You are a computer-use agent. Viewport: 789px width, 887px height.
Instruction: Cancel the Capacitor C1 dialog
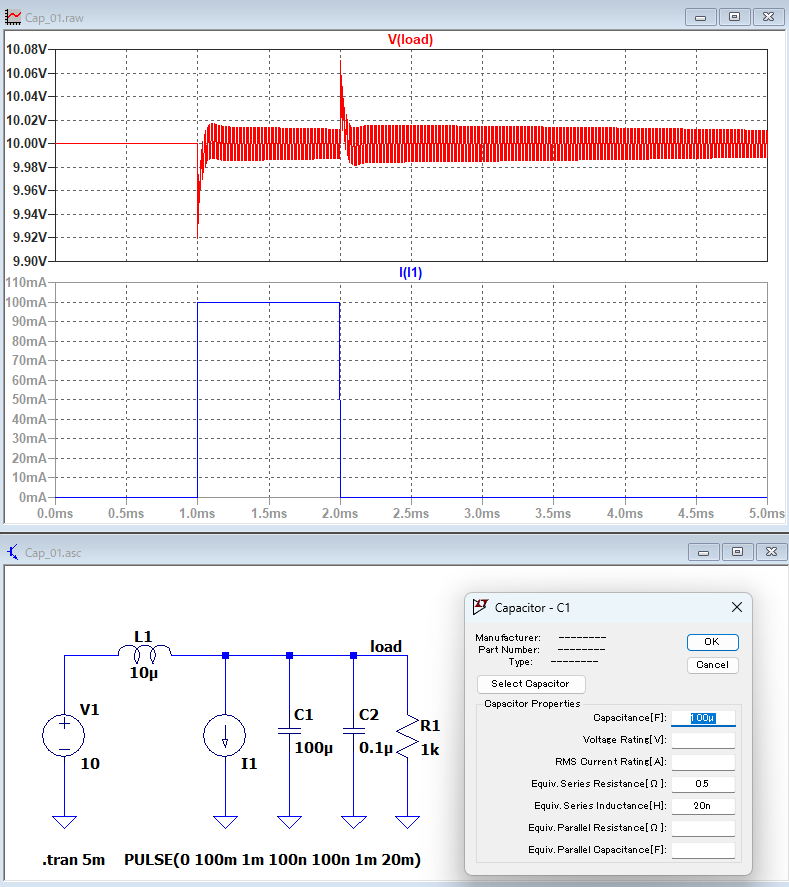pos(712,665)
